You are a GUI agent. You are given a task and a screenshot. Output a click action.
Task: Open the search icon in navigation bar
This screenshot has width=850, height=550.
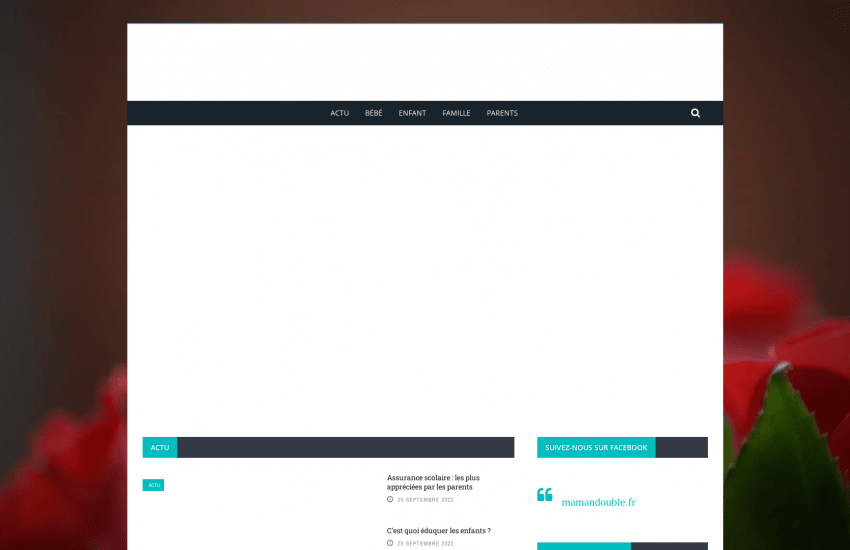[695, 113]
